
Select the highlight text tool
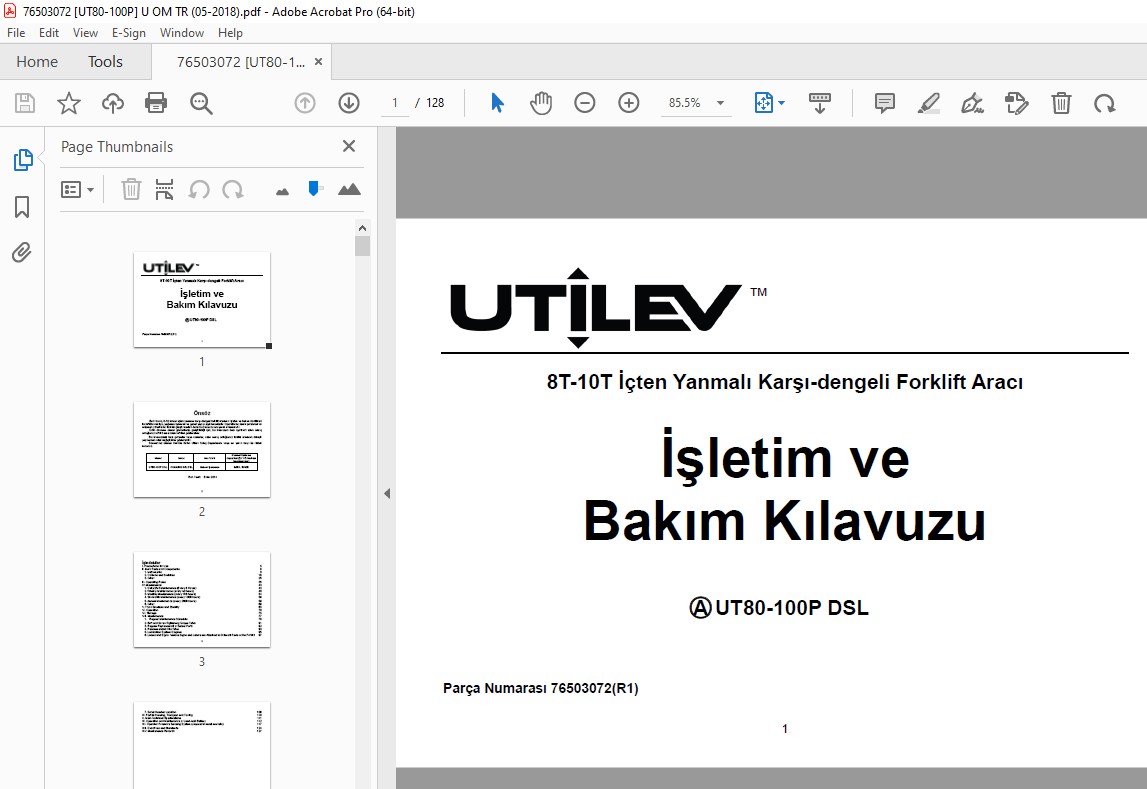(928, 103)
